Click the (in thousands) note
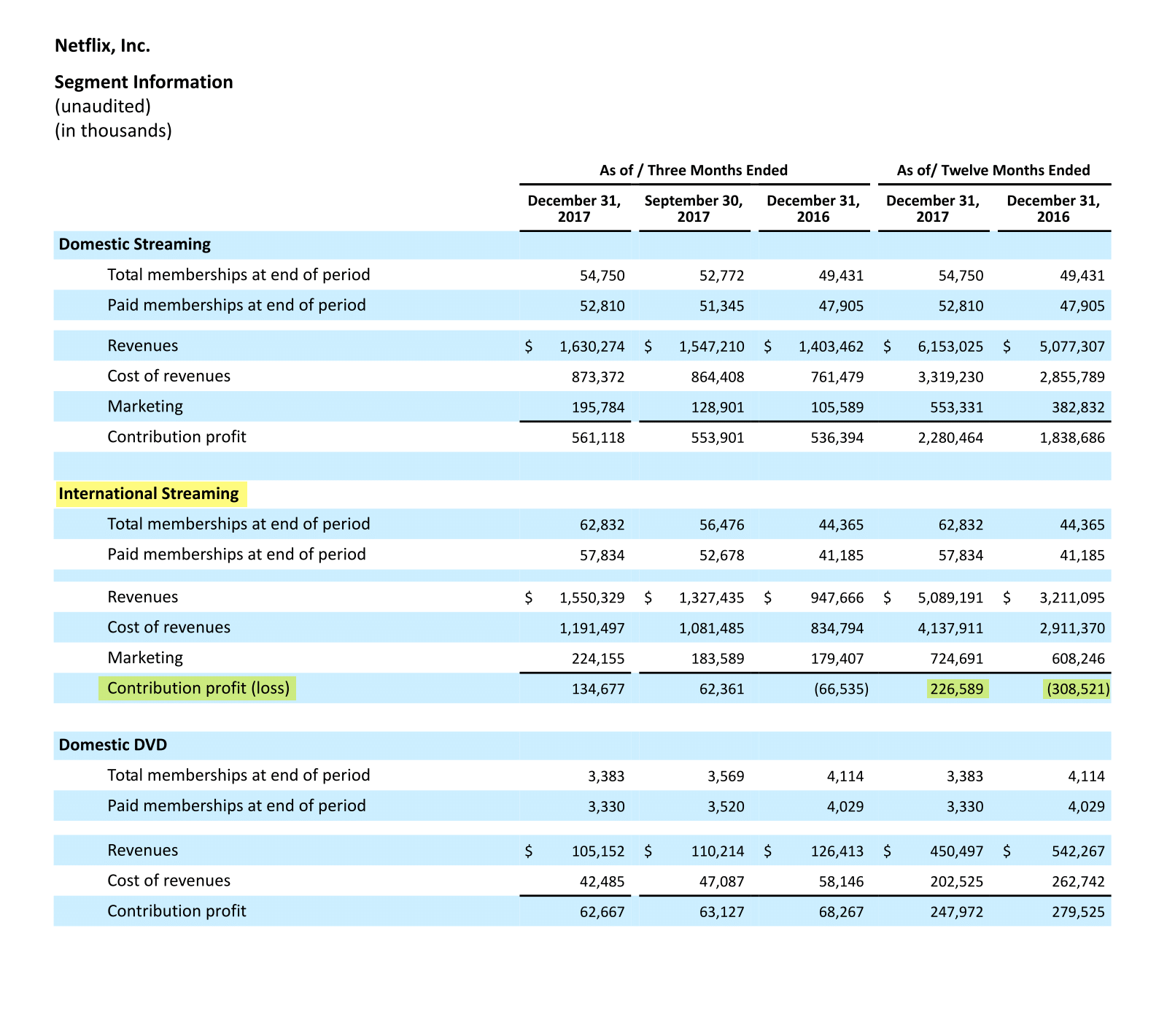Viewport: 1167px width, 1036px height. click(x=114, y=131)
